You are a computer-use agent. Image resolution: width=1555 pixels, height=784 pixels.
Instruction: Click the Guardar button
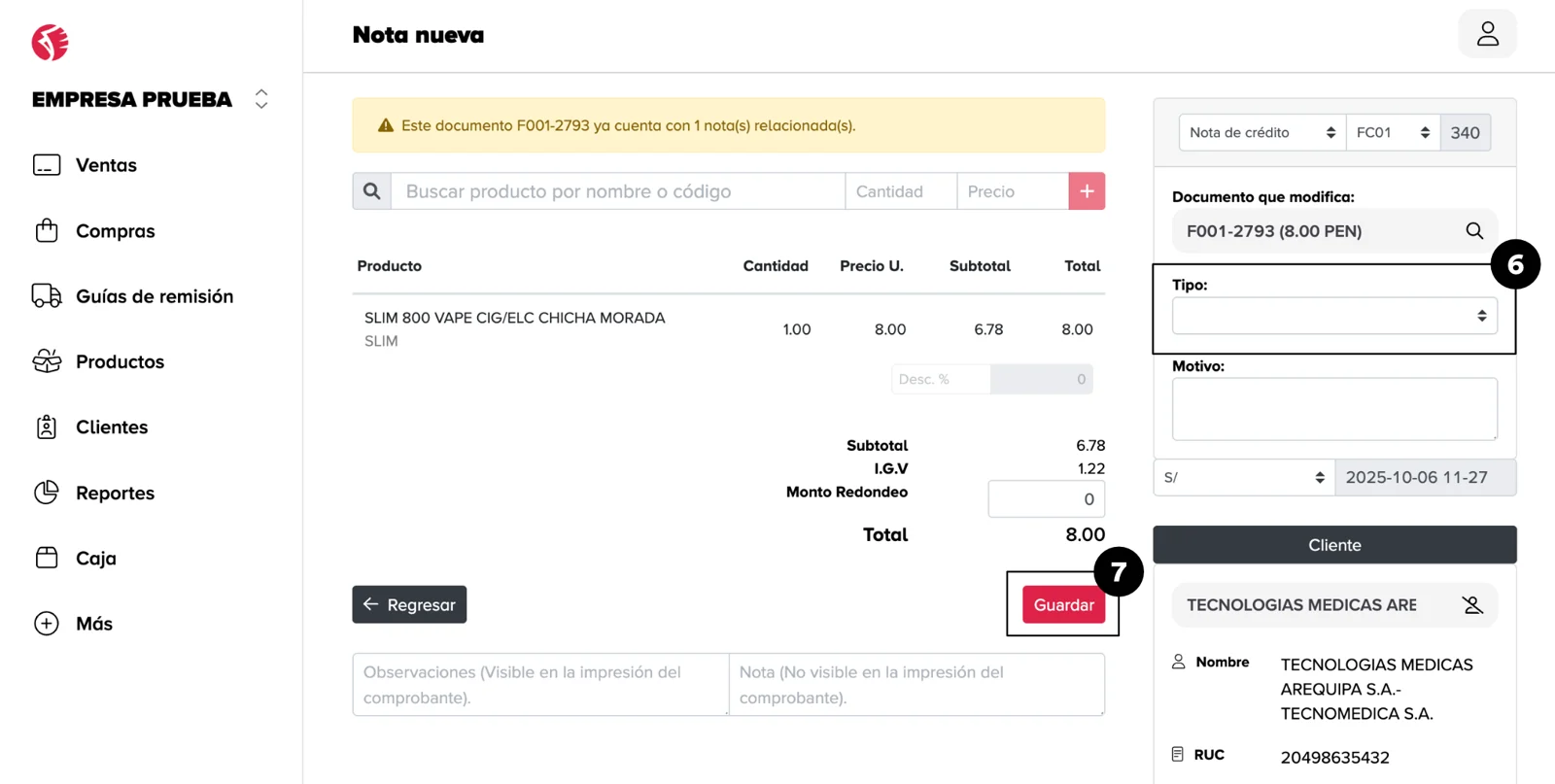coord(1063,605)
